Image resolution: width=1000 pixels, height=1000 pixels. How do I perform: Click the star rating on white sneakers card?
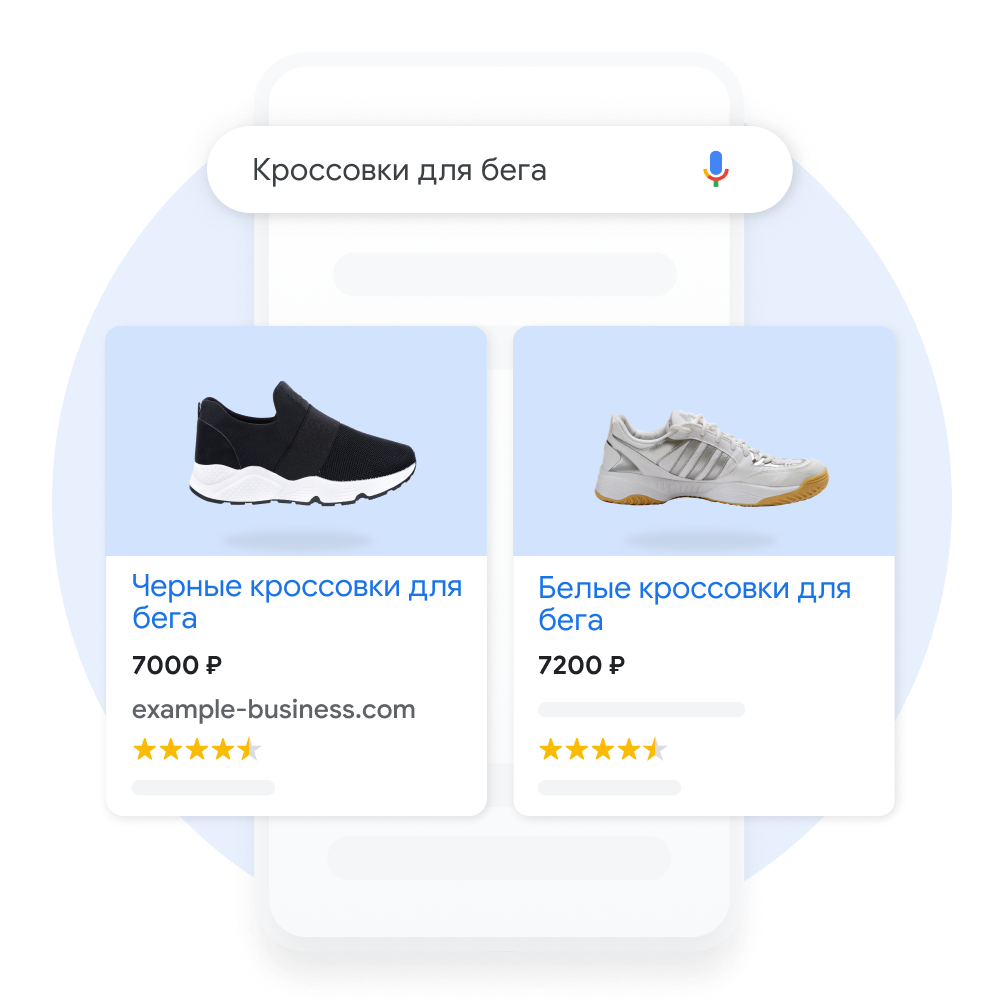pos(603,749)
